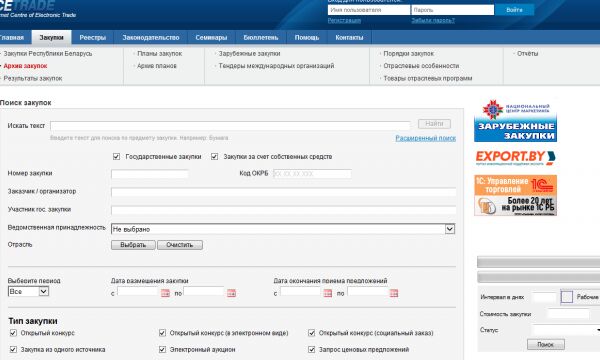Uncheck Закупка из одного источника

pyautogui.click(x=13, y=349)
